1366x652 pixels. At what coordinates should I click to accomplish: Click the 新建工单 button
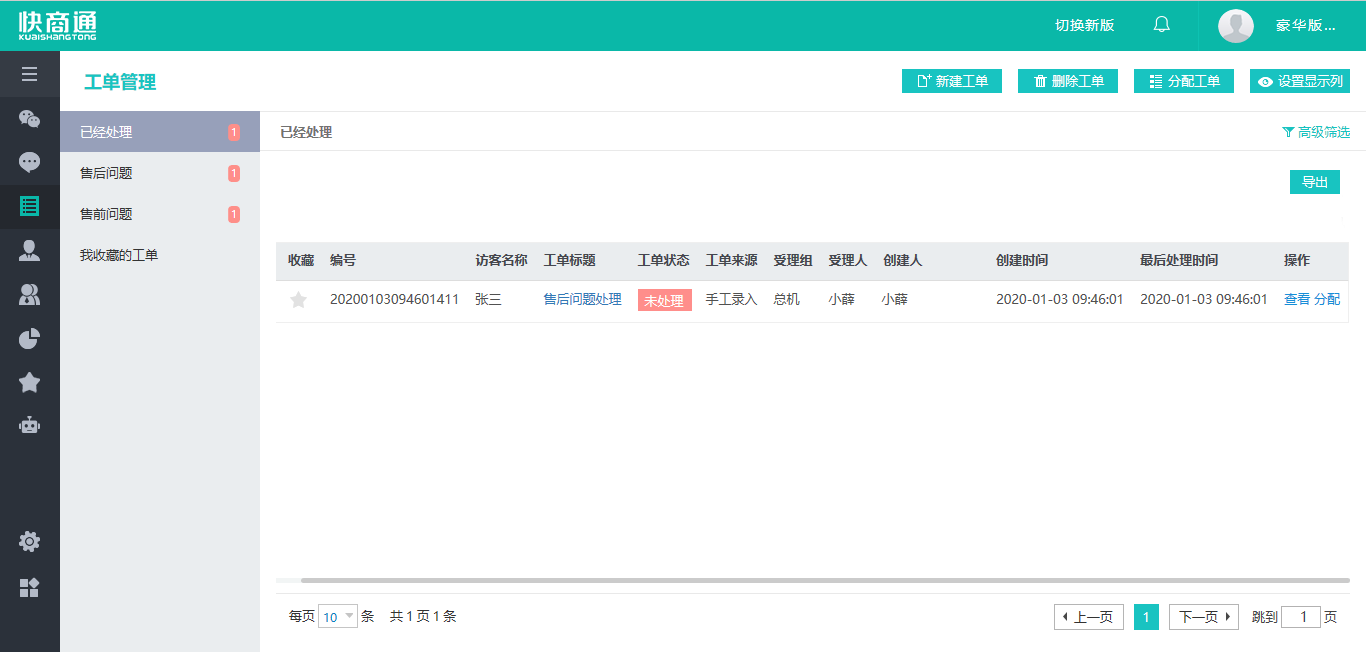point(951,81)
